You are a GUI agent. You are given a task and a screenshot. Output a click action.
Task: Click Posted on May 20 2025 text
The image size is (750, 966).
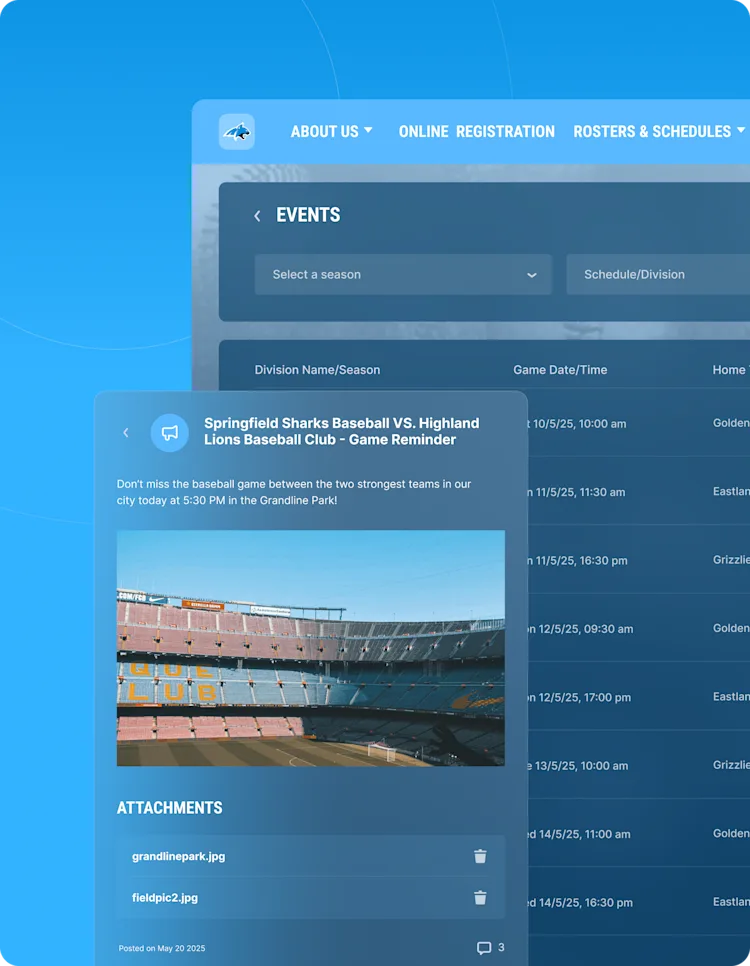[162, 948]
